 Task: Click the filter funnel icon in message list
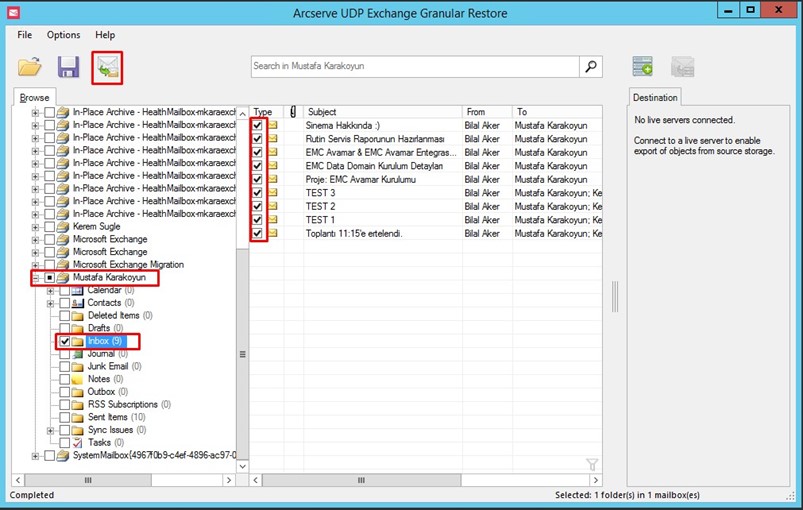pyautogui.click(x=592, y=464)
